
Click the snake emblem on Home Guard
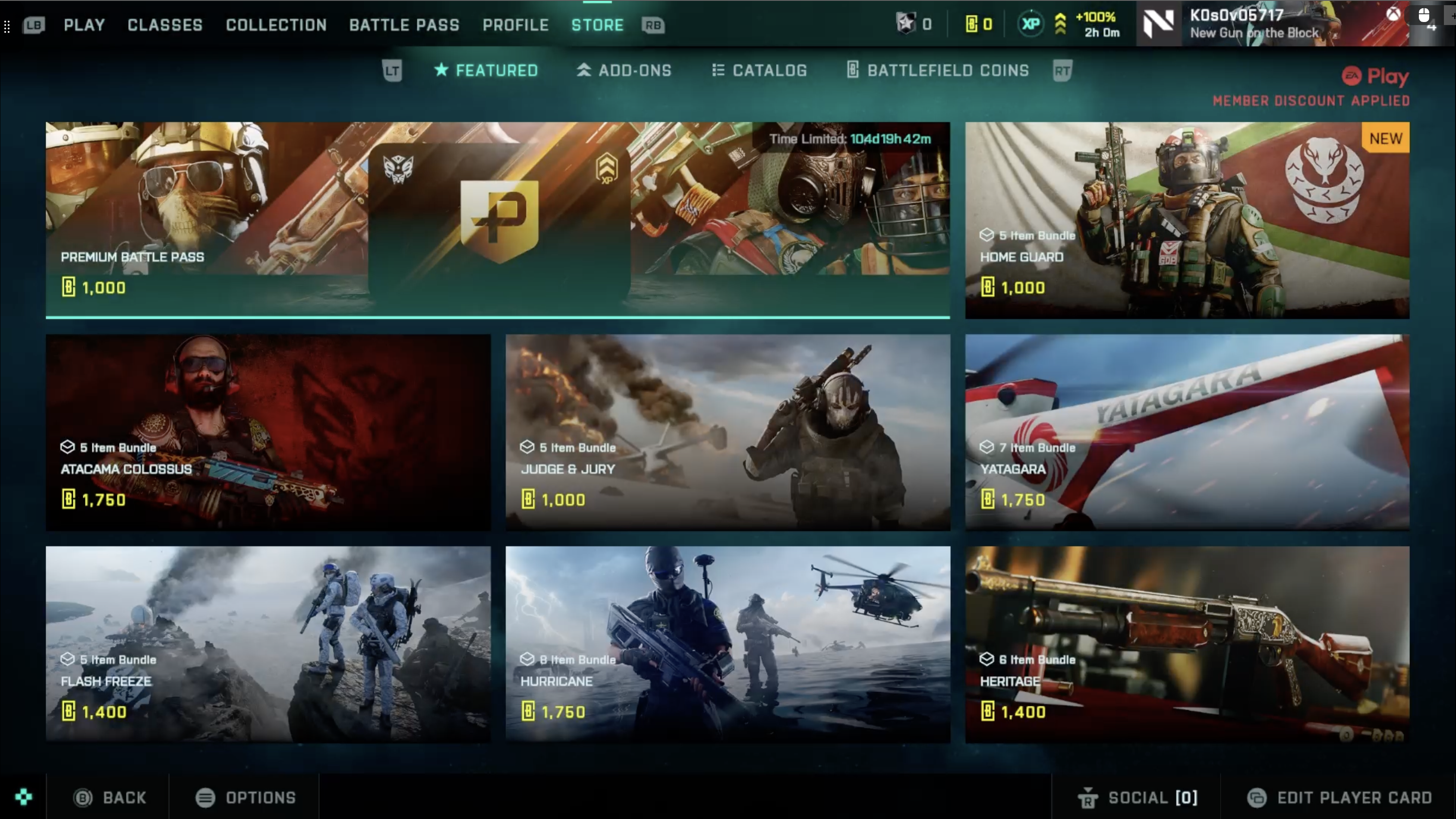click(x=1324, y=180)
